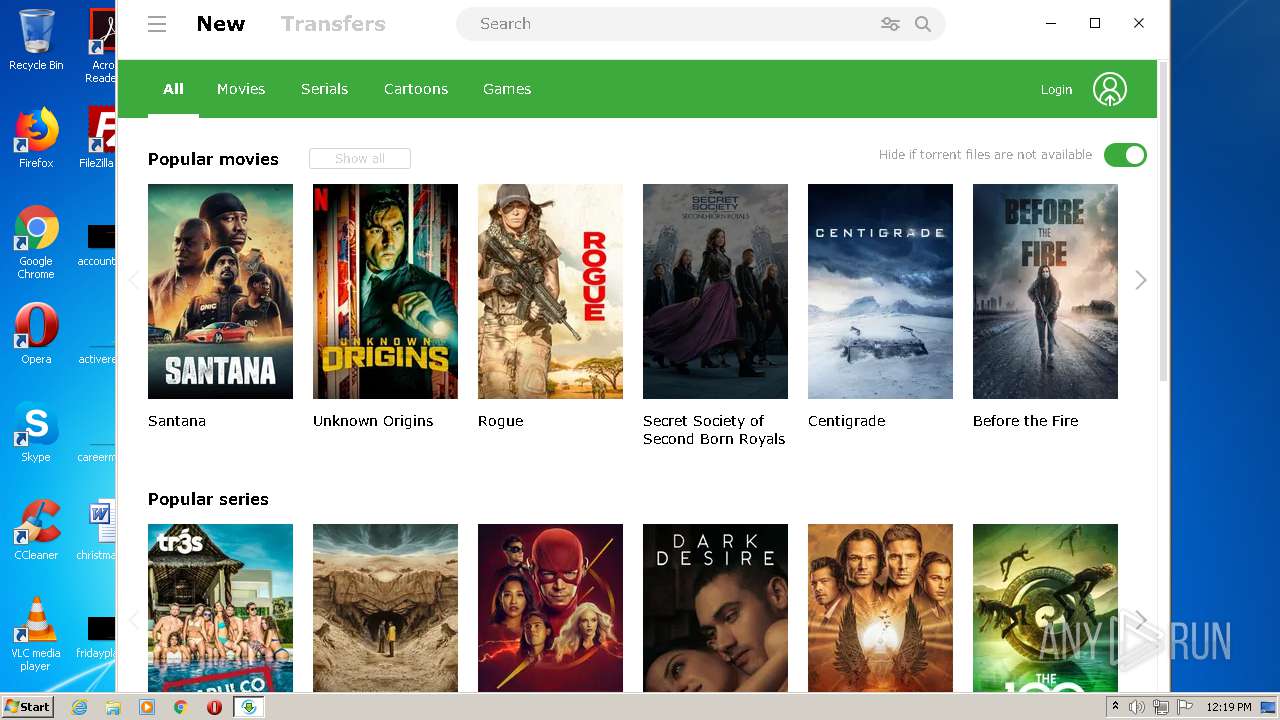Open Skype desktop shortcut
Image resolution: width=1280 pixels, height=720 pixels.
(36, 432)
